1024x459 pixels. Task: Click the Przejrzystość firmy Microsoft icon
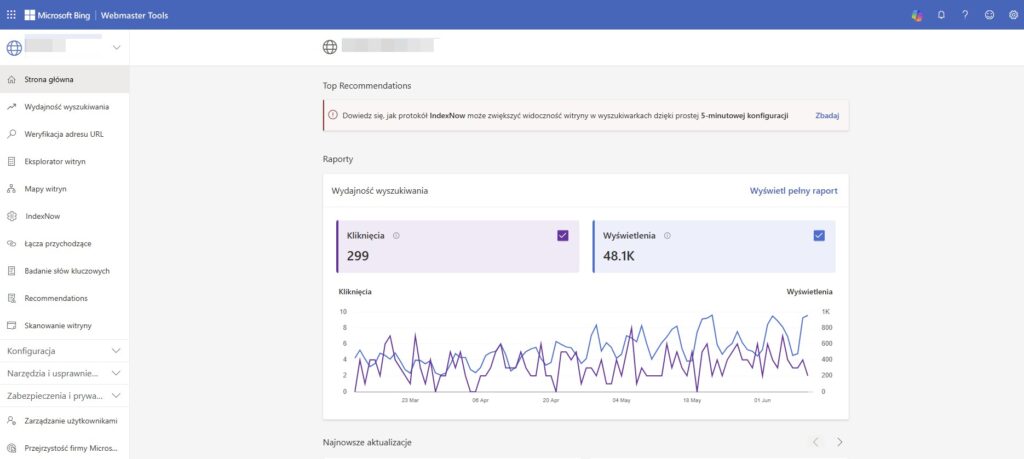pos(11,448)
